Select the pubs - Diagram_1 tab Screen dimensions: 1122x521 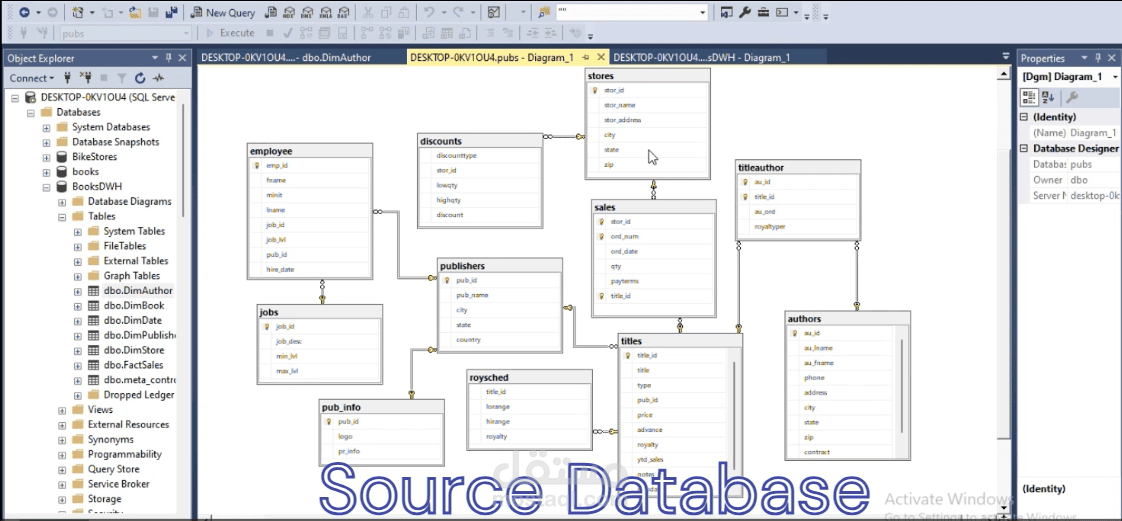point(492,58)
